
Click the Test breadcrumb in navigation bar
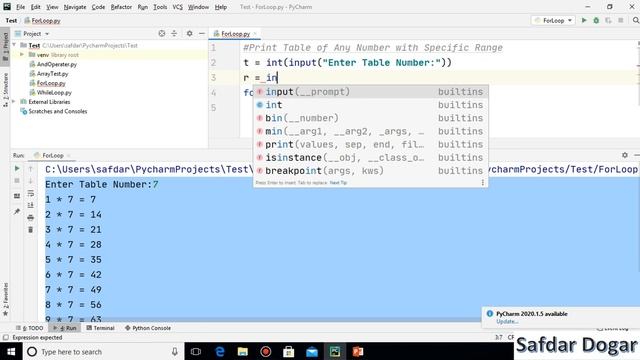point(11,20)
